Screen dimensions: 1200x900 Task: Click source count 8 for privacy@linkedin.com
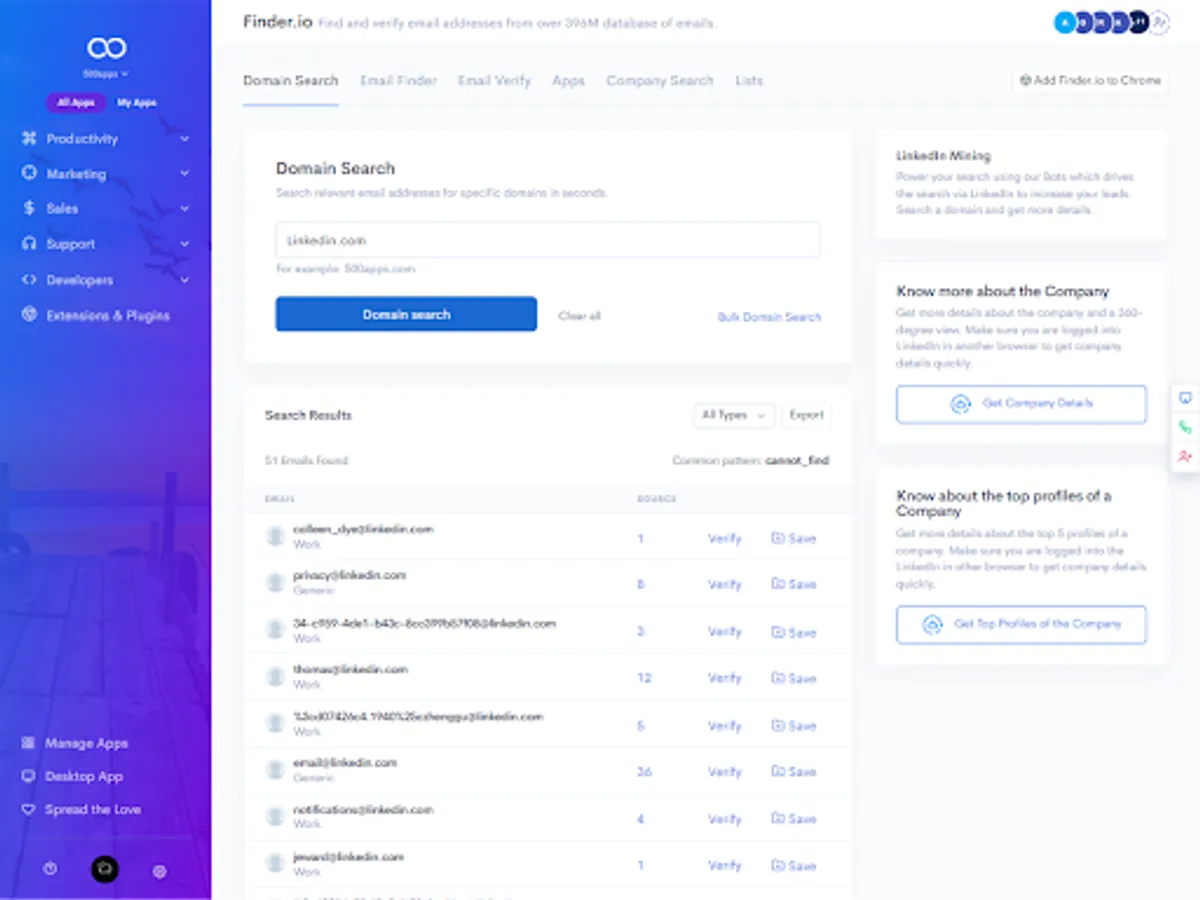coord(641,584)
